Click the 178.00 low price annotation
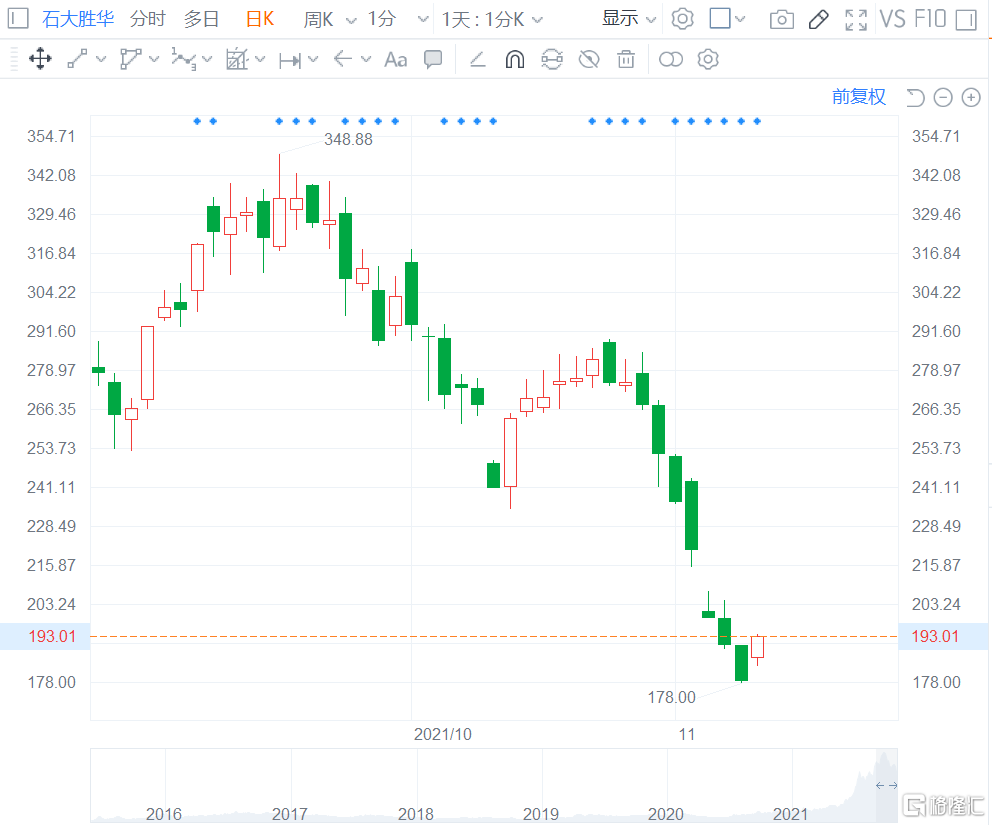Screen dimensions: 992x825 (x=671, y=697)
